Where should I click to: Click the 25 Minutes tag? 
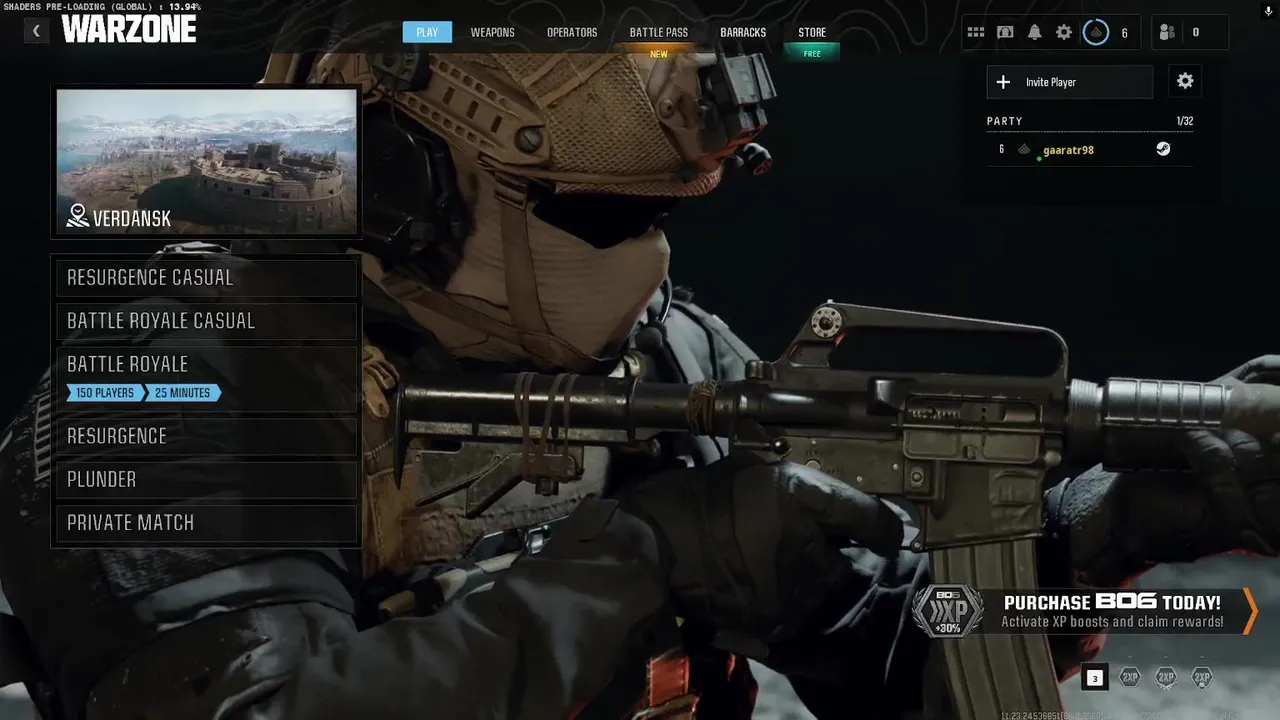pyautogui.click(x=182, y=393)
